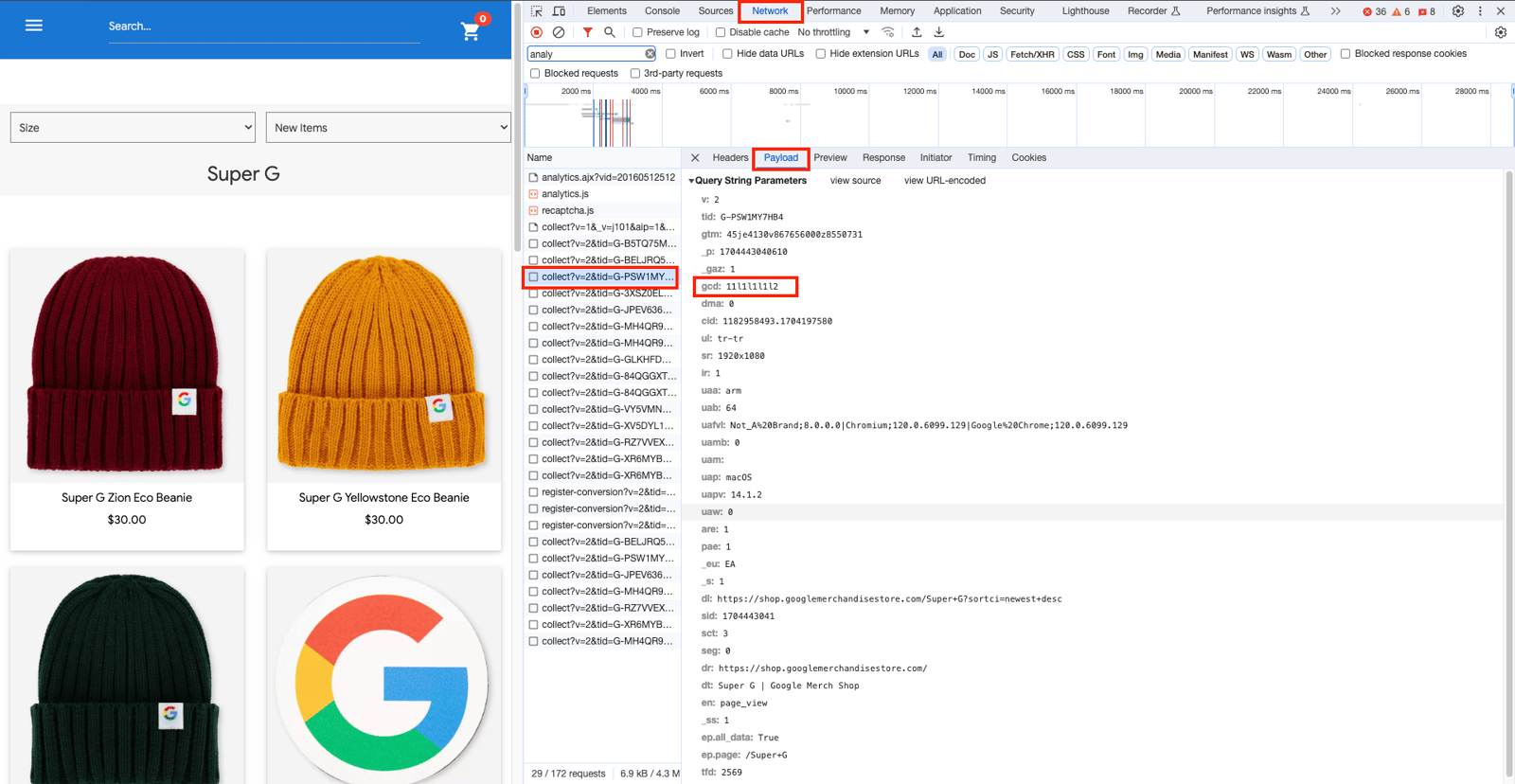The width and height of the screenshot is (1515, 784).
Task: Click the shop Search field
Action: point(264,27)
